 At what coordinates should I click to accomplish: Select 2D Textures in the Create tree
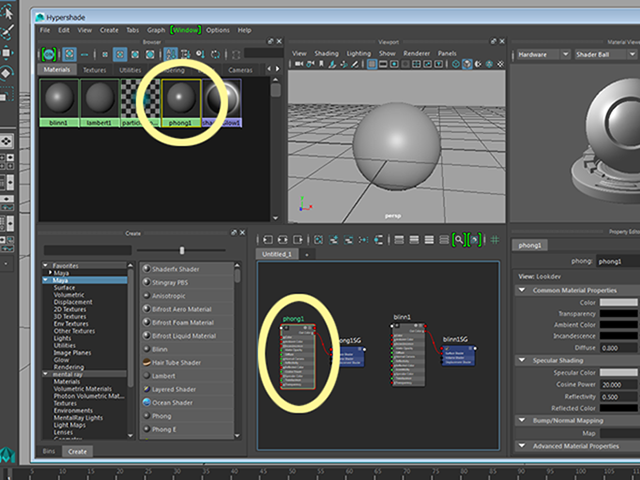[70, 309]
